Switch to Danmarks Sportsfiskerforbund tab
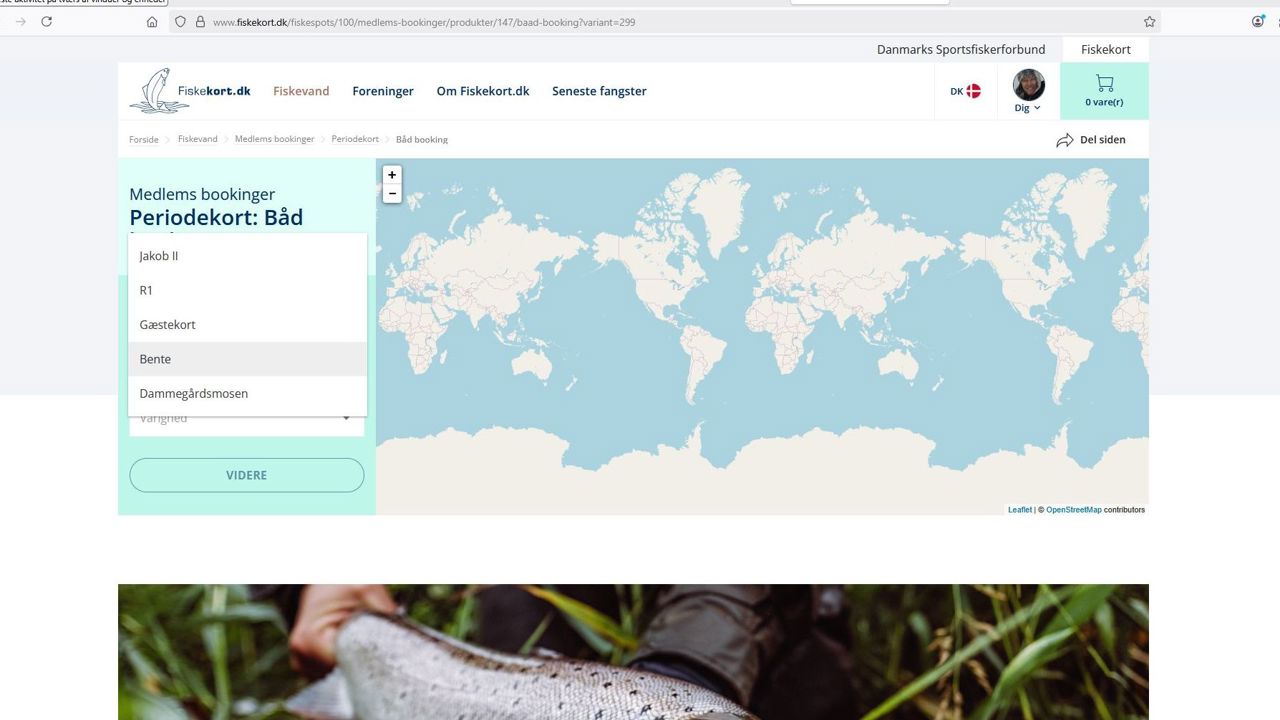Viewport: 1280px width, 720px height. coord(960,49)
